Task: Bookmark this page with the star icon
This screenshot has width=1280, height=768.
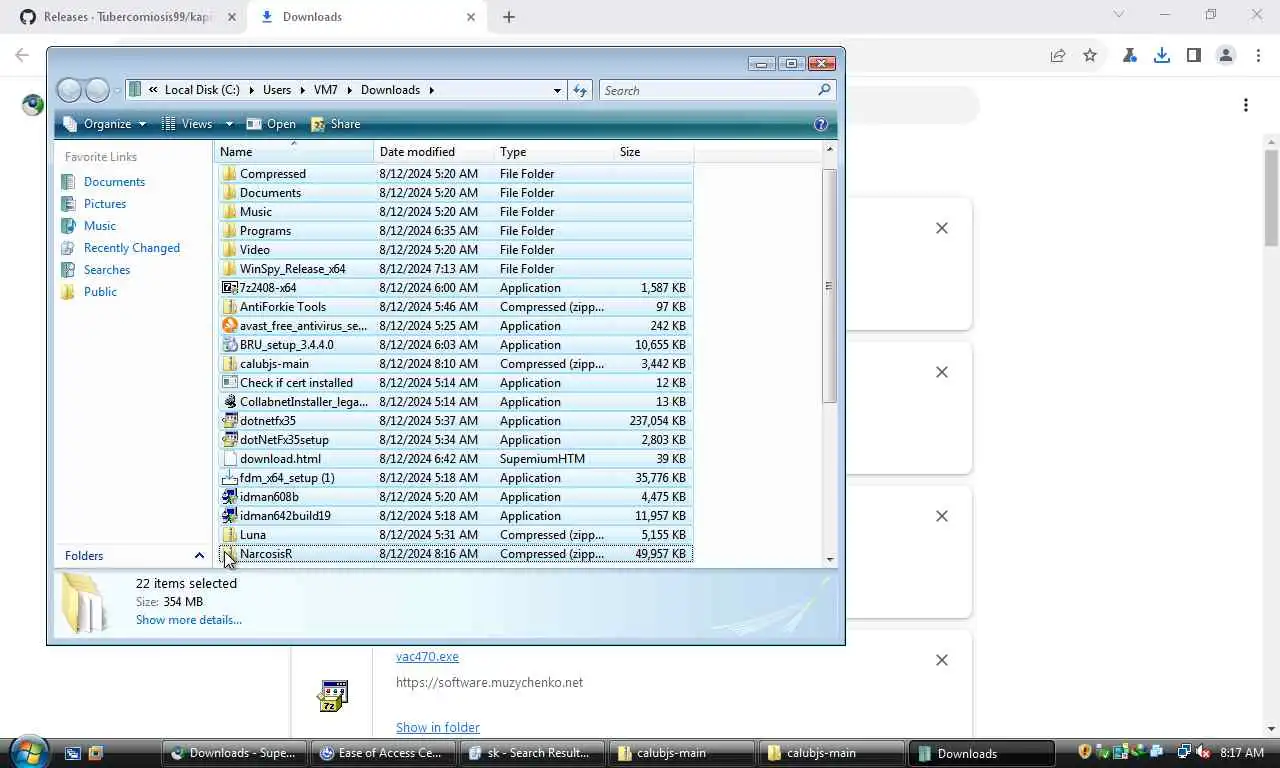Action: (x=1090, y=56)
